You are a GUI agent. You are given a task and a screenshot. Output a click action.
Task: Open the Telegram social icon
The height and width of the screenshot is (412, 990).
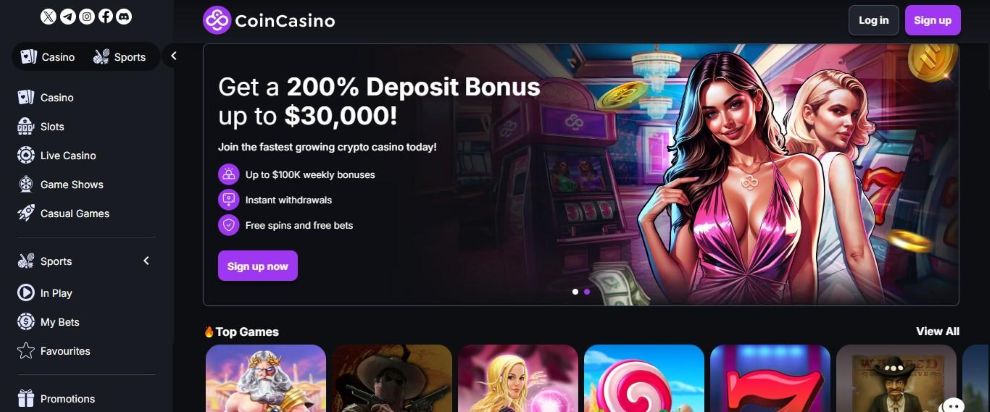coord(68,16)
